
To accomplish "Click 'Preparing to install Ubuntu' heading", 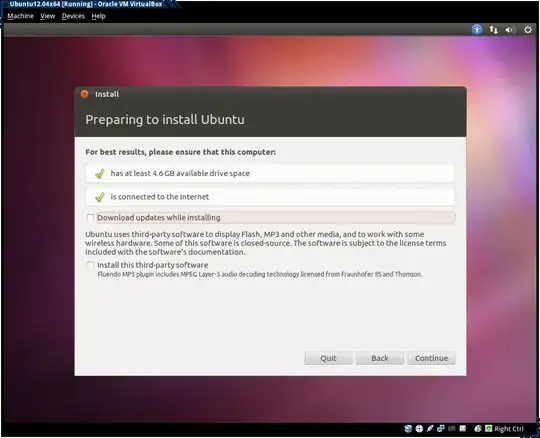I will click(x=165, y=119).
